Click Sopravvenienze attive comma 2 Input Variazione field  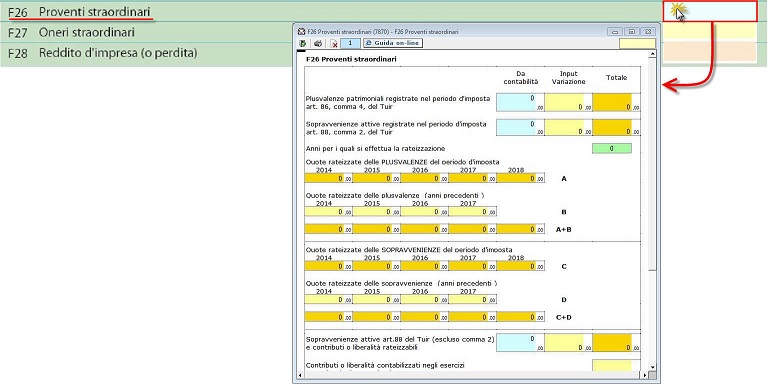point(568,127)
